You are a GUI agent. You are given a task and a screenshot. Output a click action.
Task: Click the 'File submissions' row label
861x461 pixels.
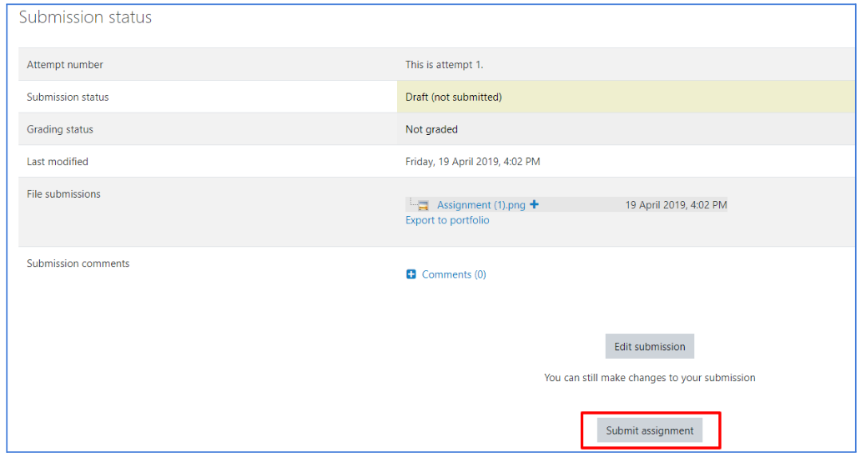(63, 194)
